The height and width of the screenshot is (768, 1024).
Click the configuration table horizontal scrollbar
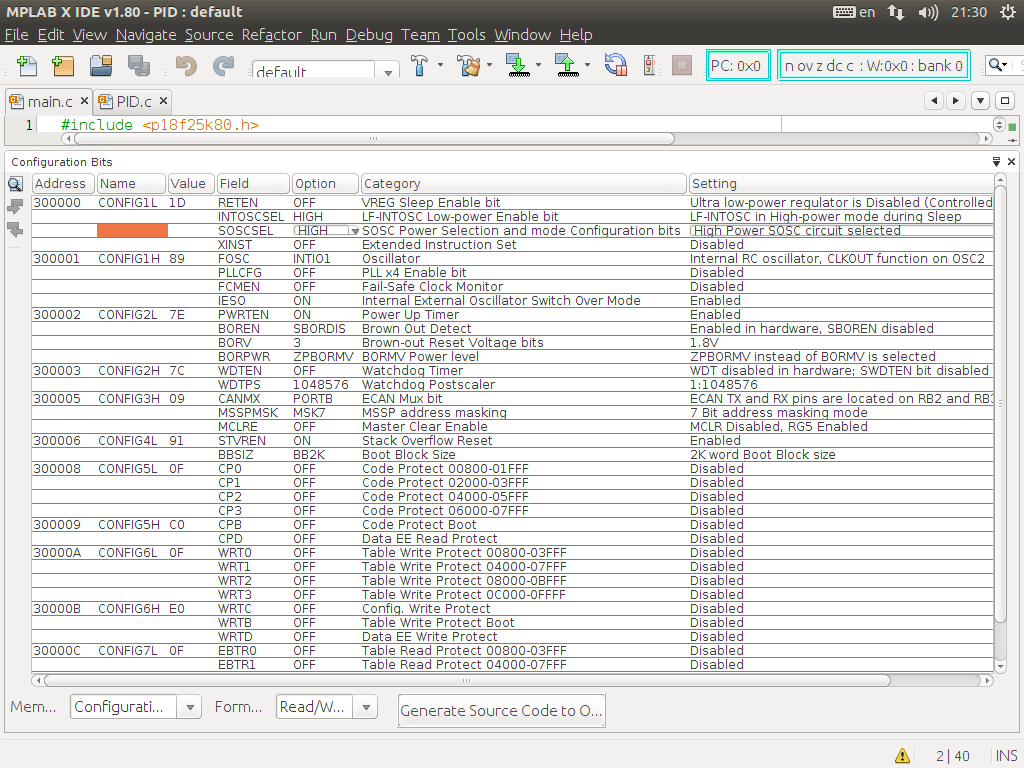(466, 680)
